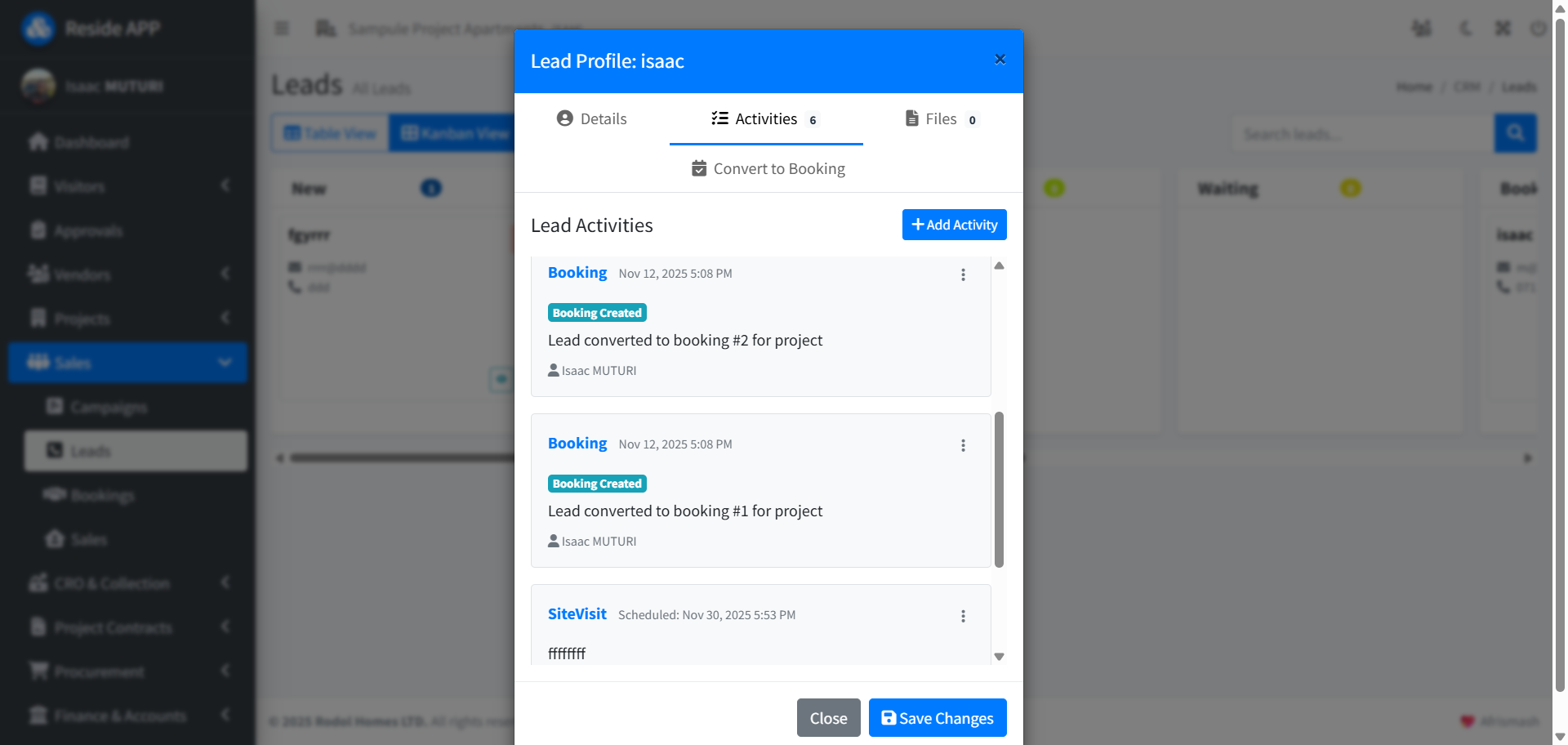This screenshot has width=1568, height=745.
Task: Click the power logout icon
Action: click(x=1538, y=29)
